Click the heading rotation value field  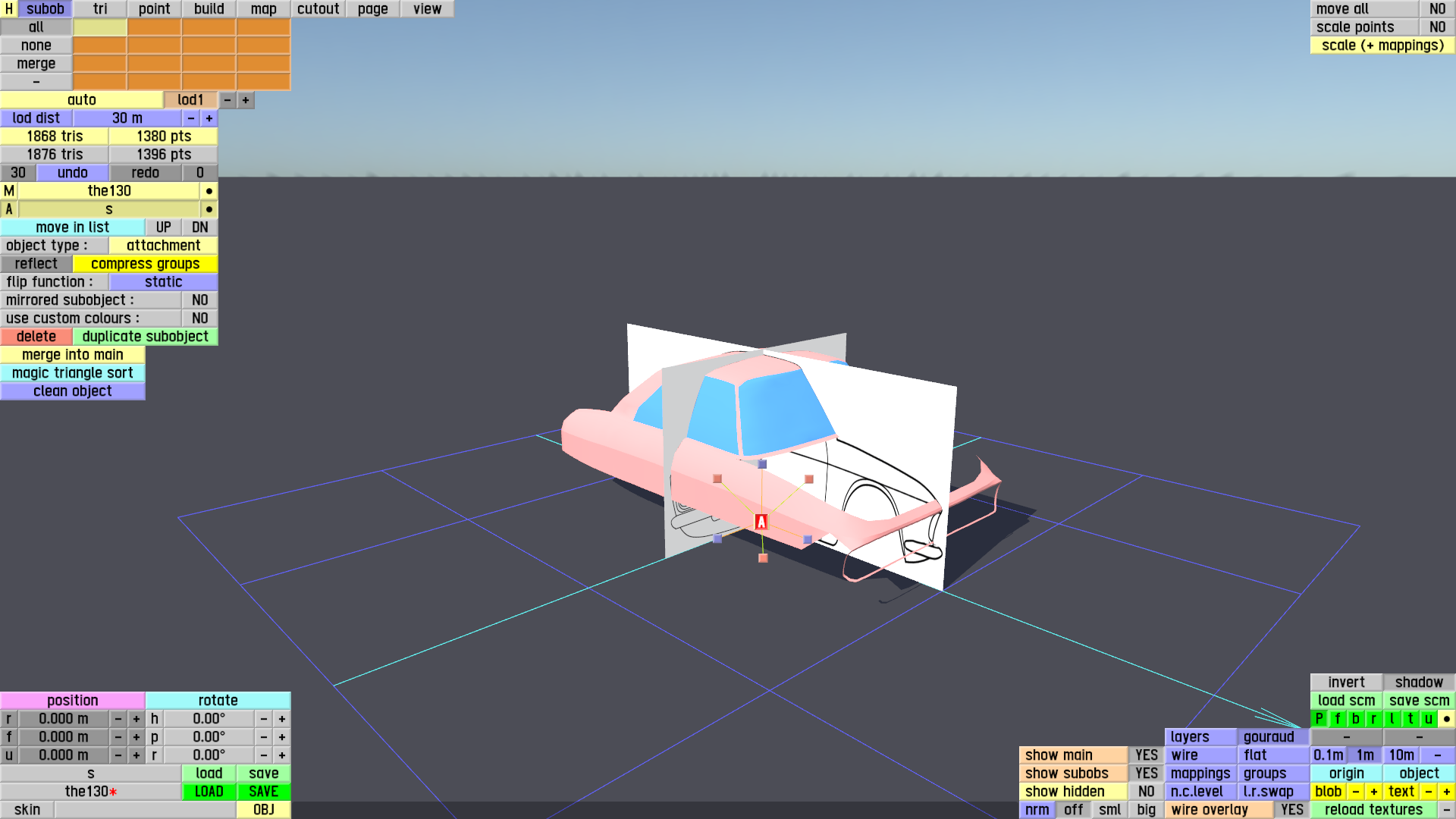click(209, 719)
